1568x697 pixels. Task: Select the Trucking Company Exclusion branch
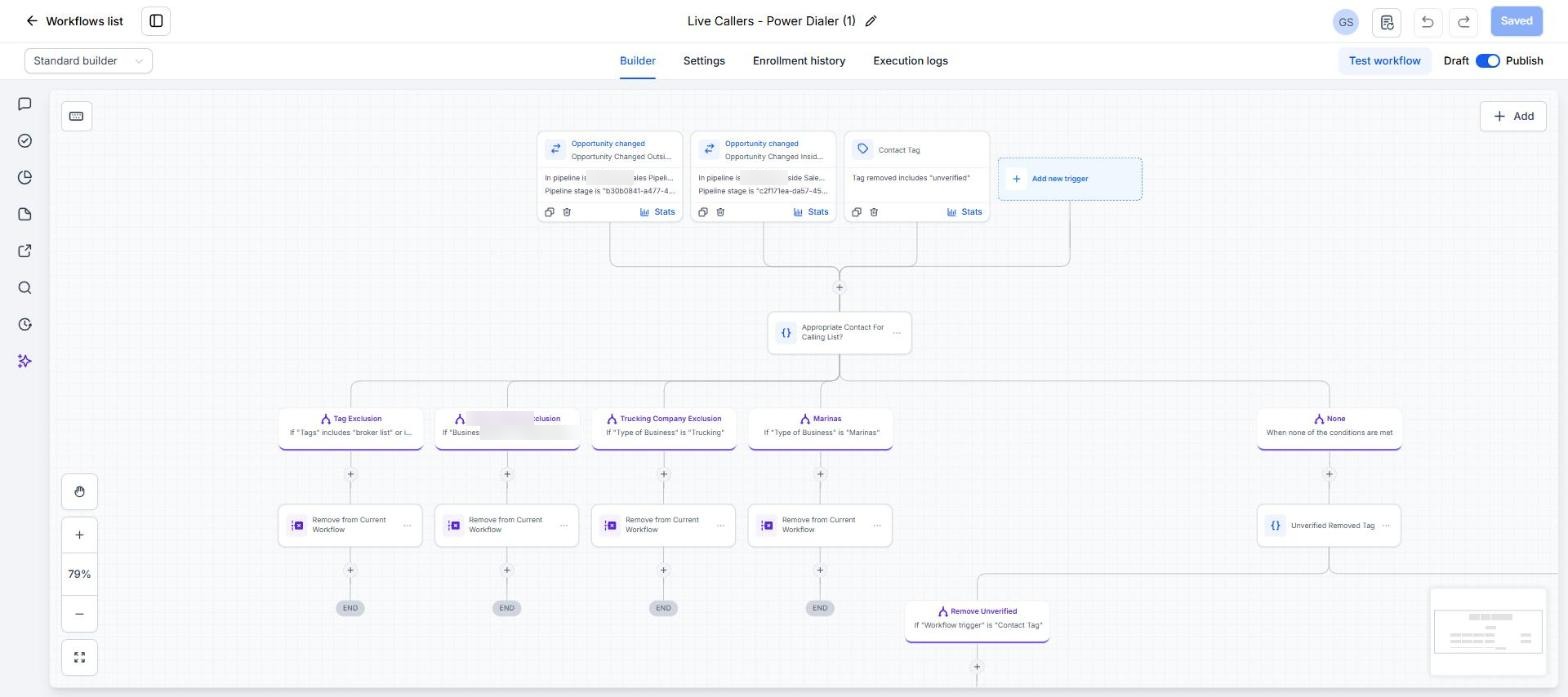click(664, 428)
